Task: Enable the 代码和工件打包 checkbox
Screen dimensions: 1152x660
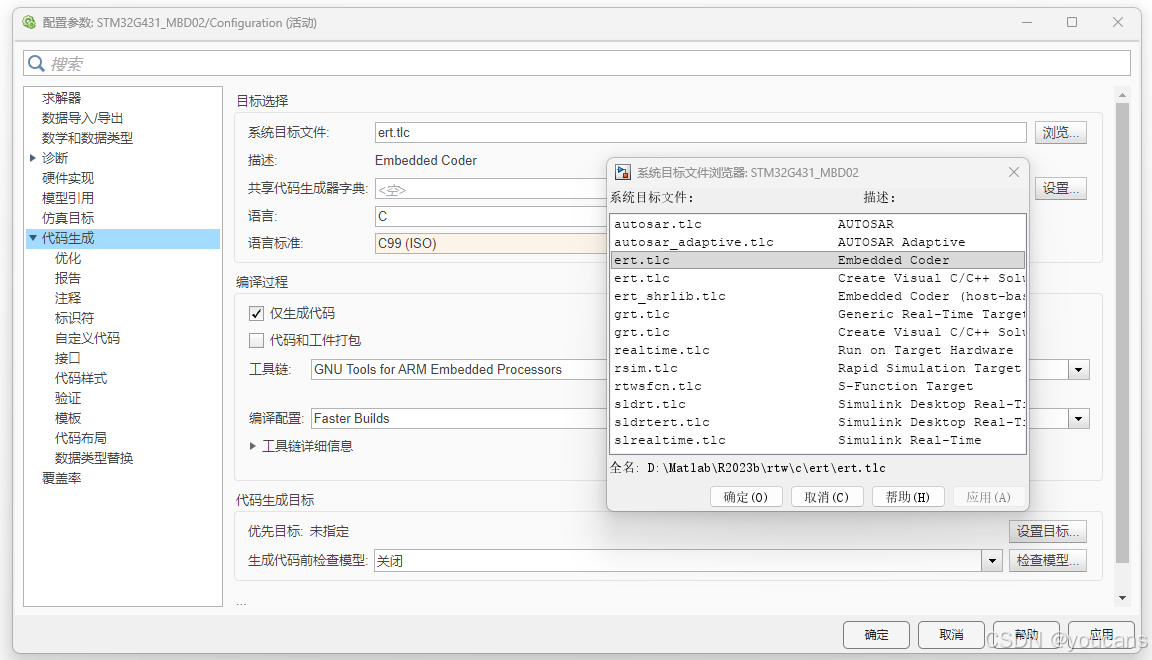Action: click(256, 340)
